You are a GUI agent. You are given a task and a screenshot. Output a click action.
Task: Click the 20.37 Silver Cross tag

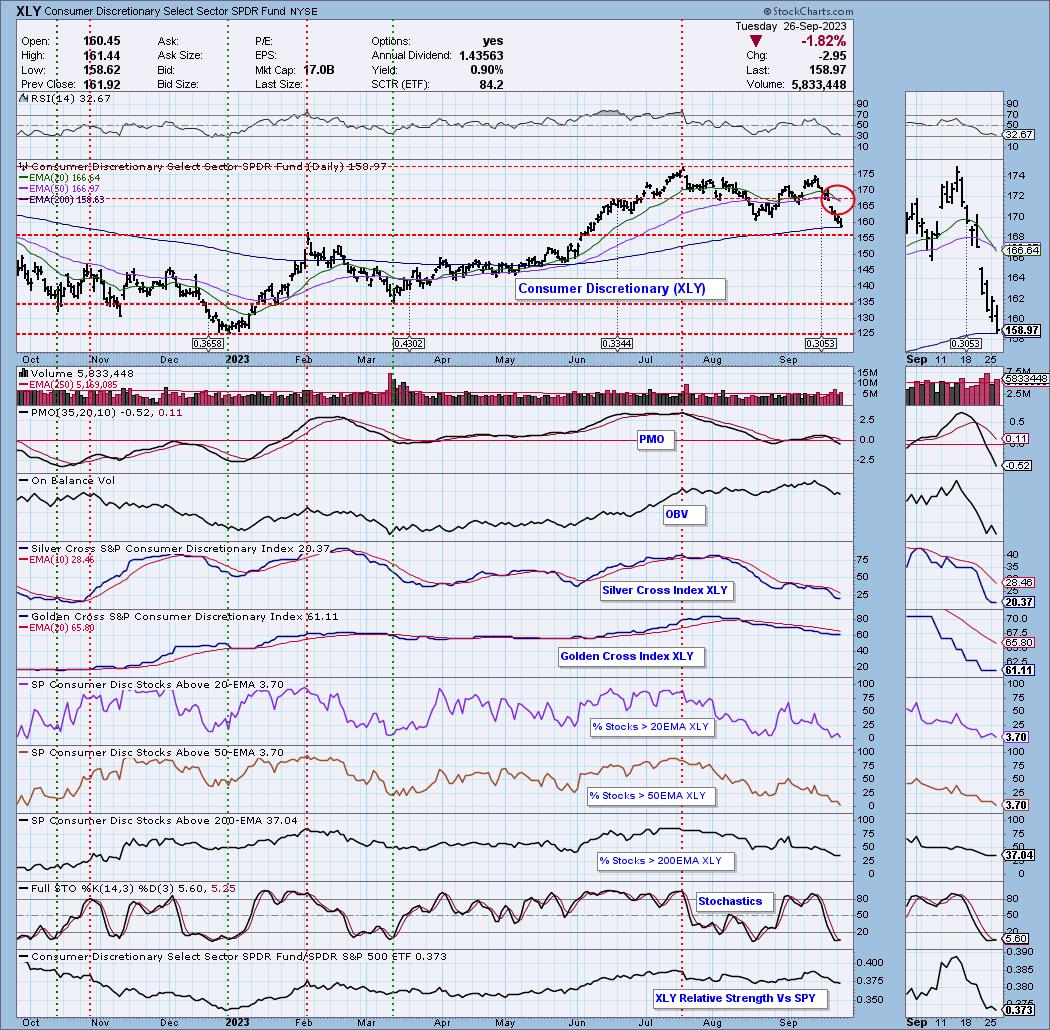pos(1020,602)
